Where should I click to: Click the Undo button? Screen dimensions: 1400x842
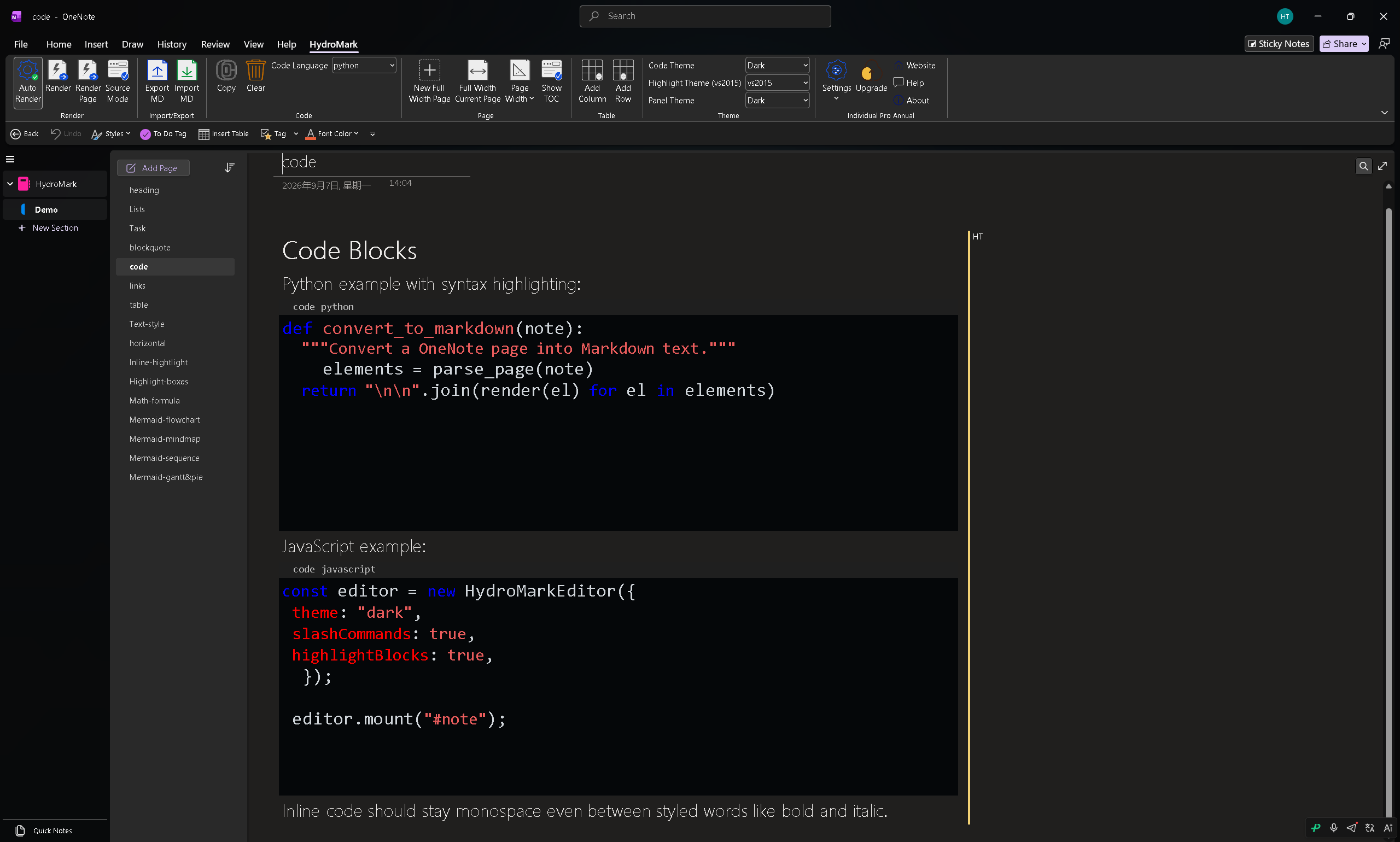tap(65, 134)
